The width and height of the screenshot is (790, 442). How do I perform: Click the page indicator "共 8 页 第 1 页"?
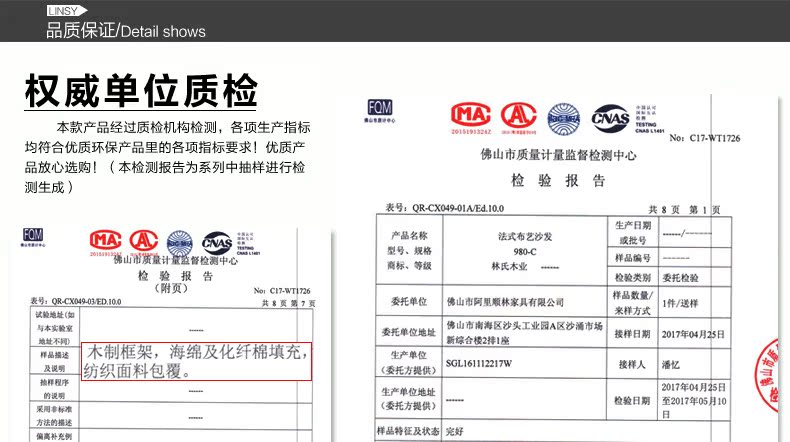point(684,210)
